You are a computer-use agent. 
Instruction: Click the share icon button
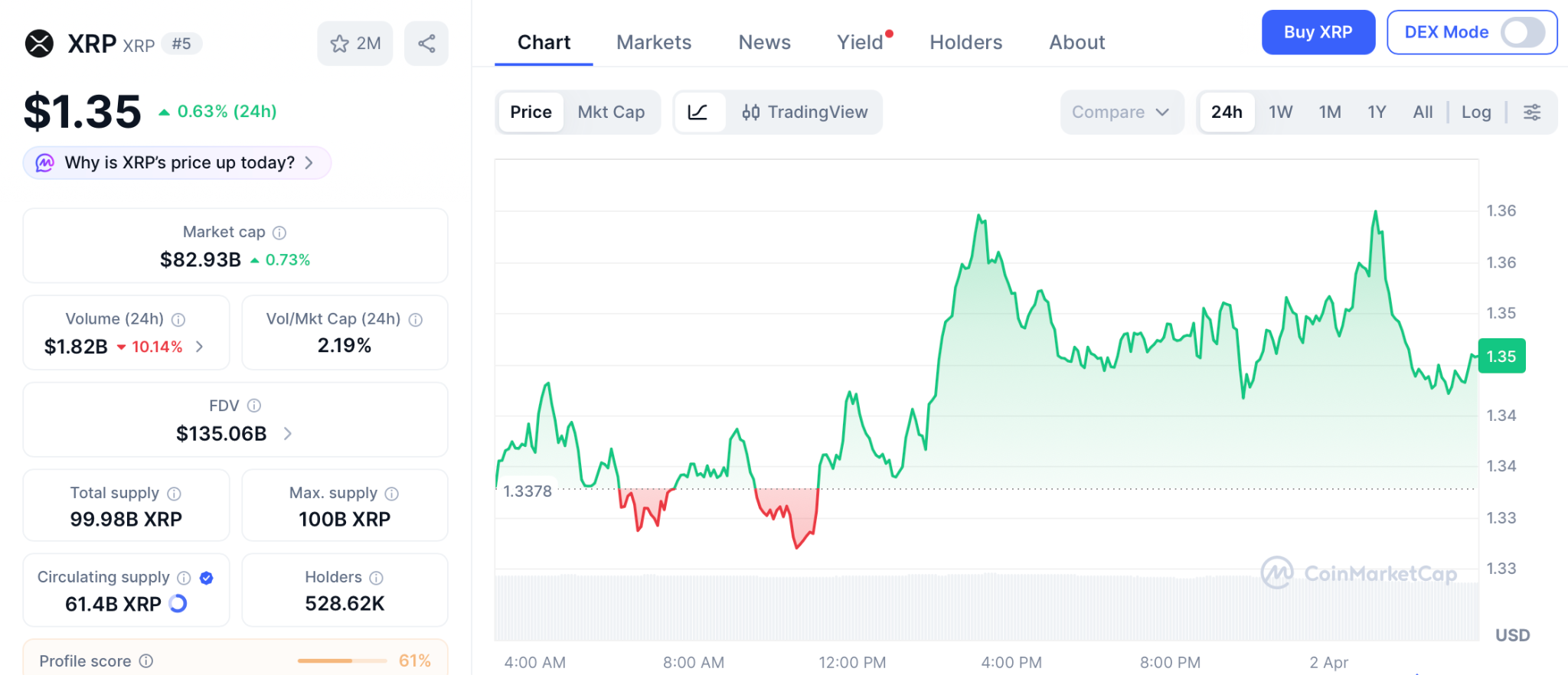tap(426, 44)
